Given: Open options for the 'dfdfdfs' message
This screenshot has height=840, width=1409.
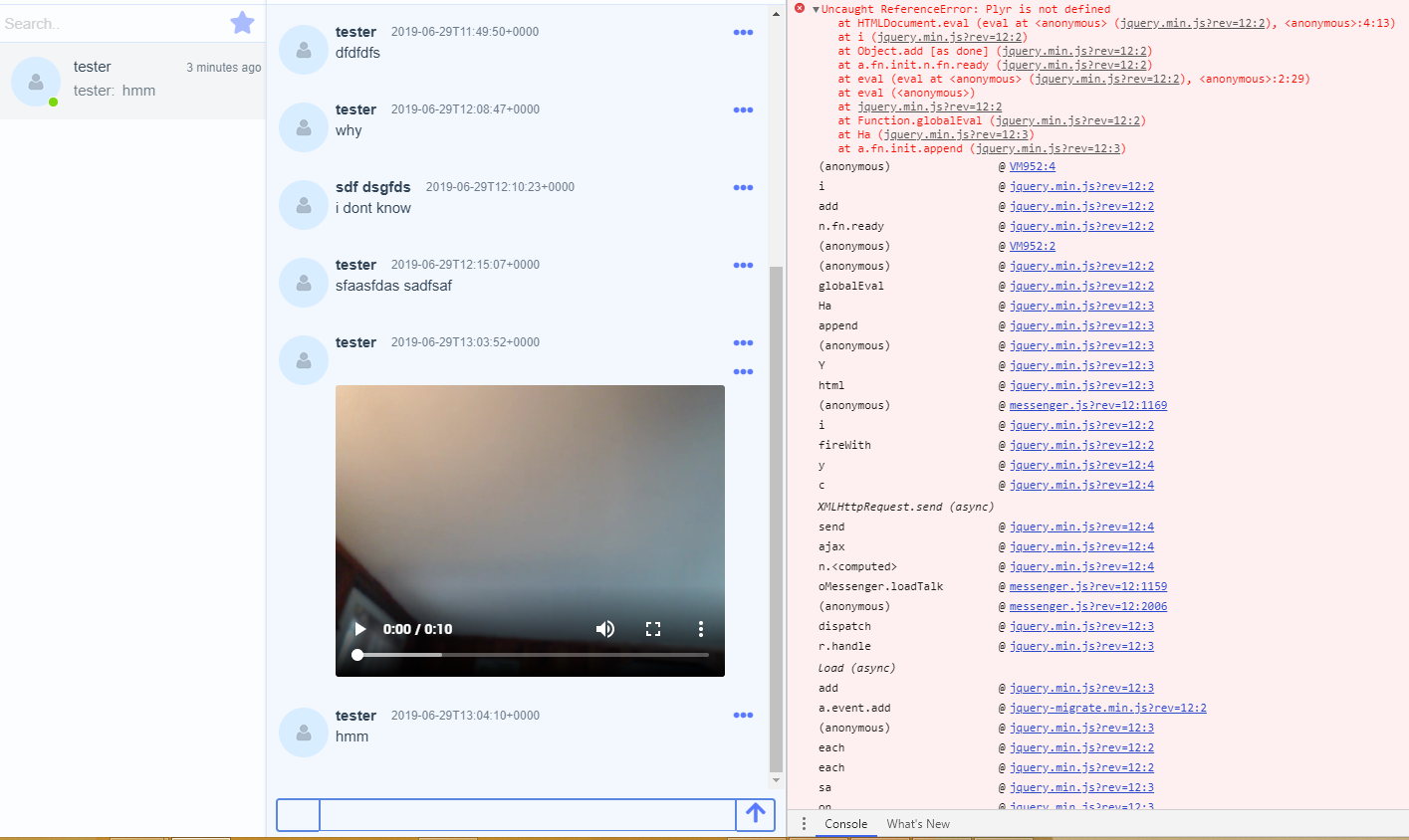Looking at the screenshot, I should [743, 33].
